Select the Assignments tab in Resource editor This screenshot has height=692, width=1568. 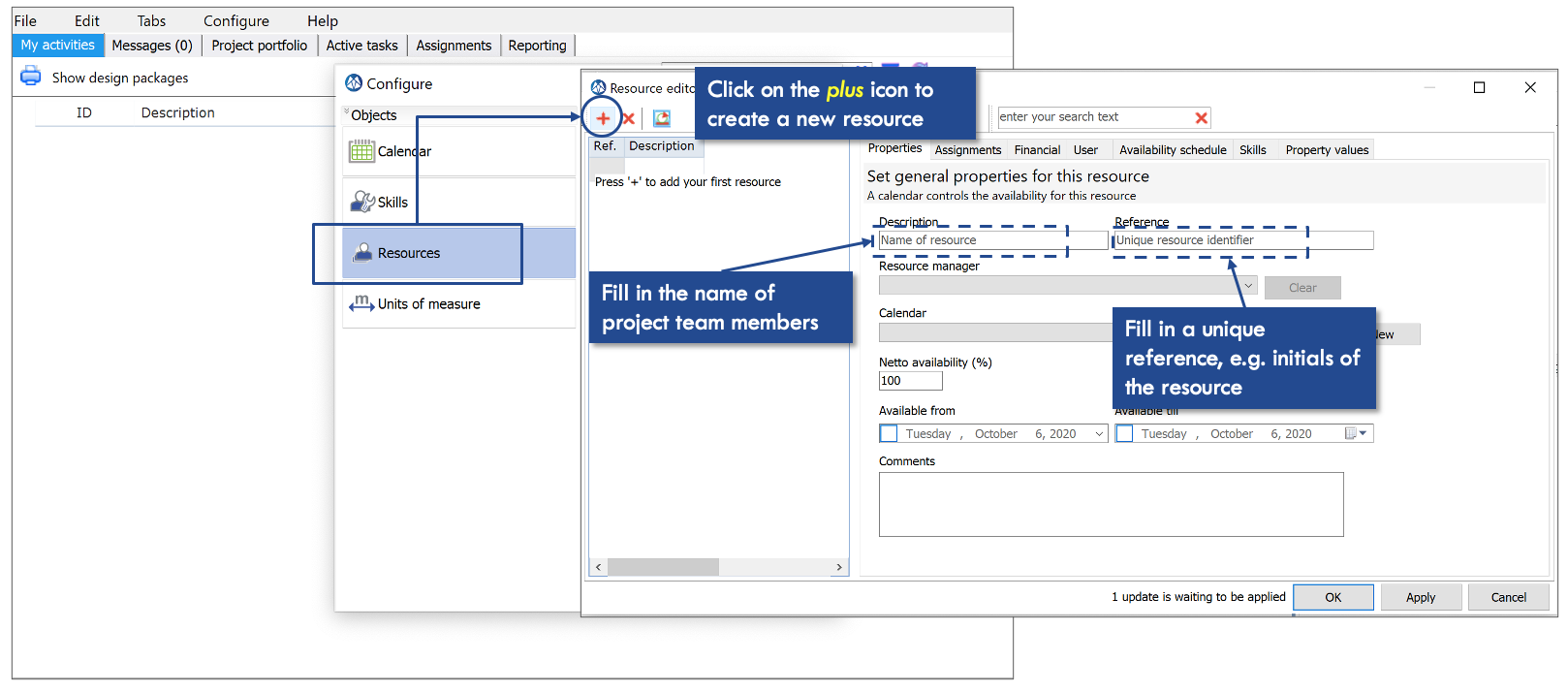point(968,150)
